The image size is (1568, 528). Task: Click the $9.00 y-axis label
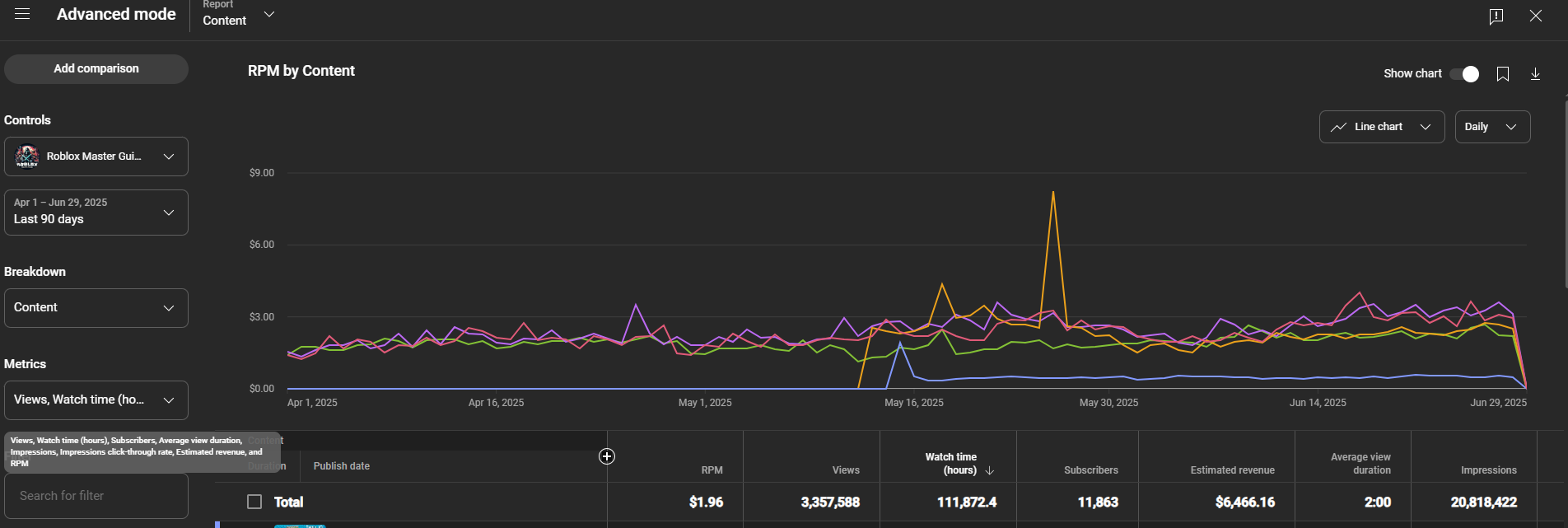tap(262, 173)
